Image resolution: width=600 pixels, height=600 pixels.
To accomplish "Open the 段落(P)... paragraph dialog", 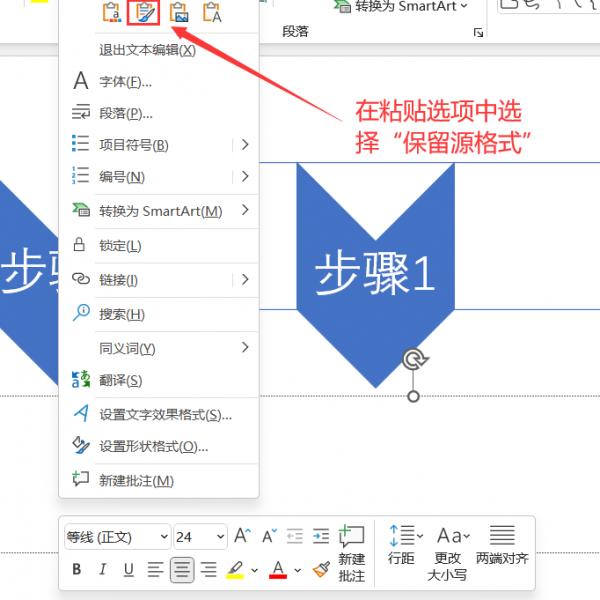I will tap(158, 113).
